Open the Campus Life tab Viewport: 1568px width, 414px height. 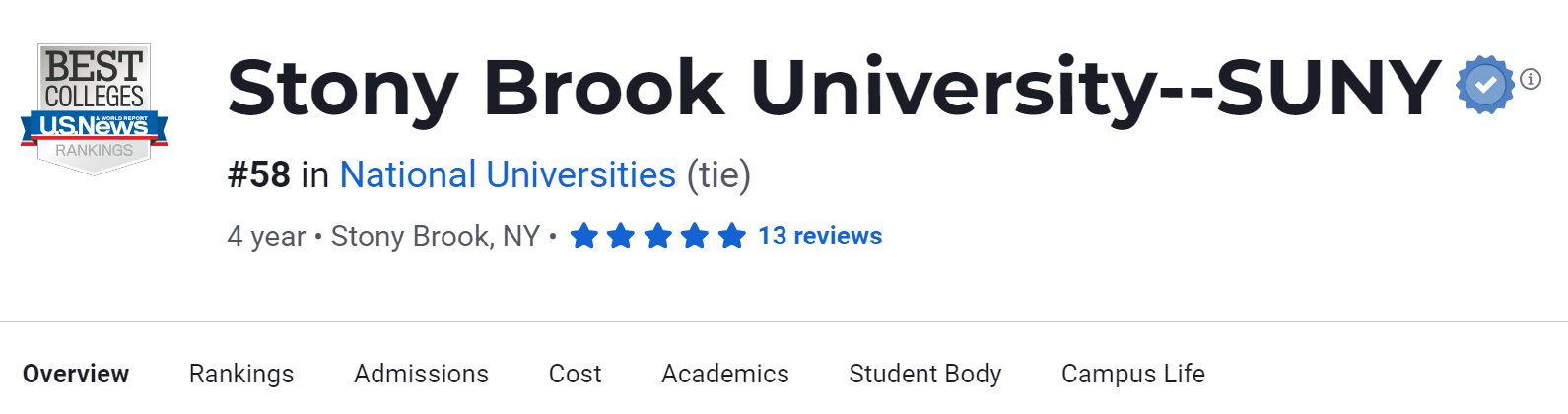click(x=1133, y=375)
